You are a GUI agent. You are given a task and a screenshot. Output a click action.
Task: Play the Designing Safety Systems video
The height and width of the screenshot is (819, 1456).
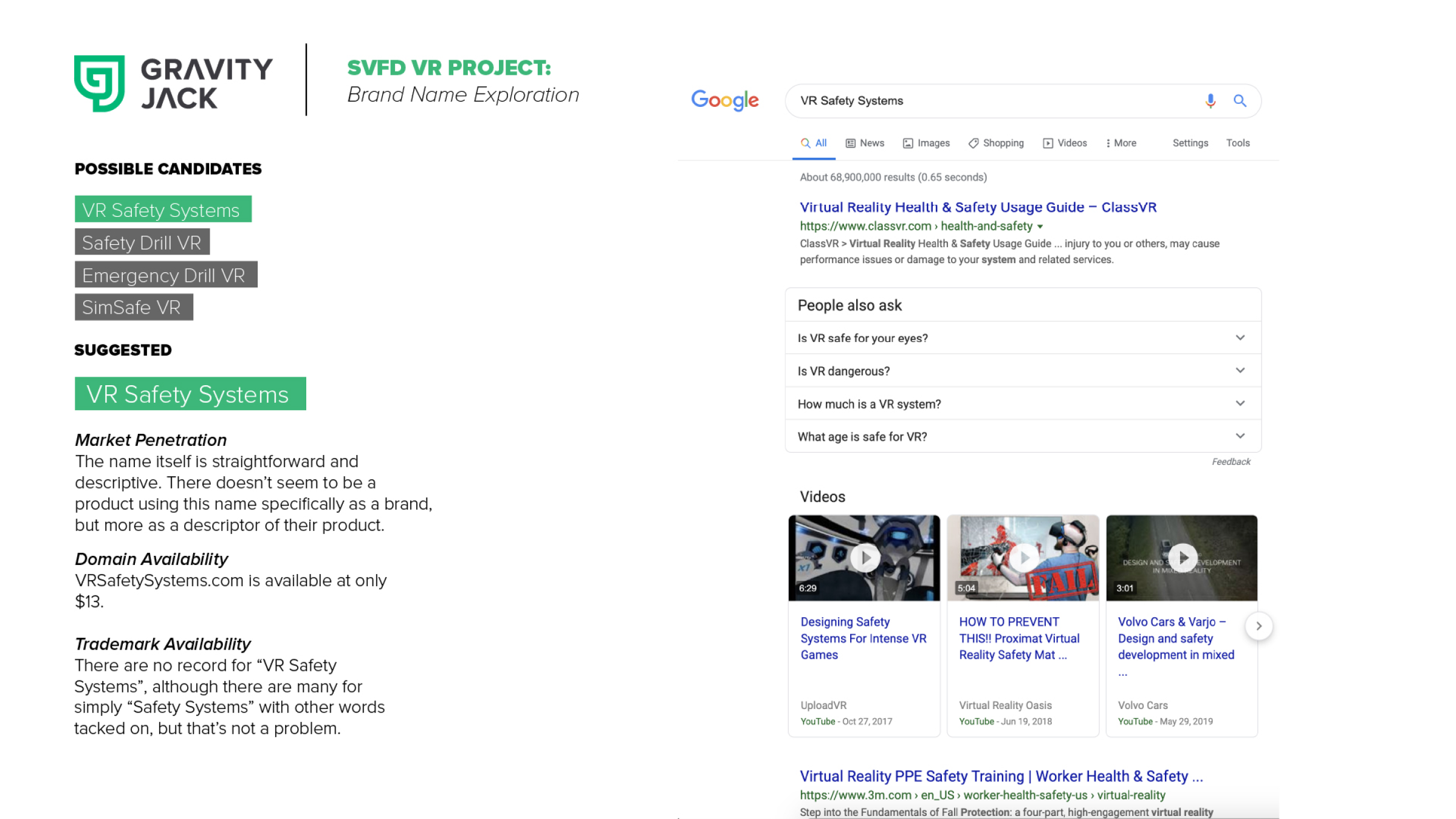(864, 558)
